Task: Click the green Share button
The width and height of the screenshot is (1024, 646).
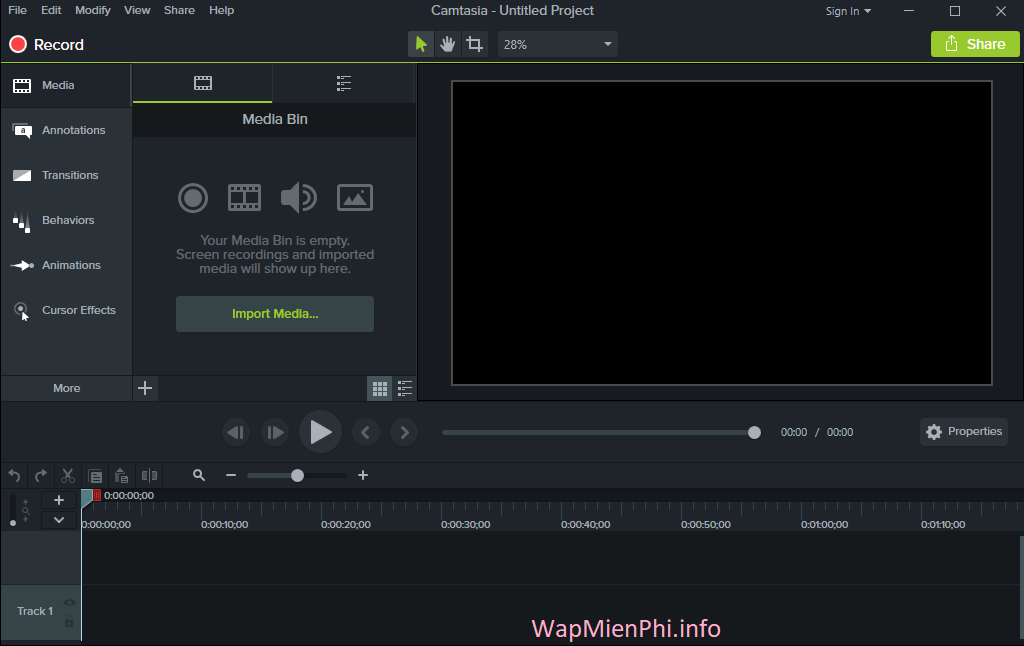Action: click(974, 44)
